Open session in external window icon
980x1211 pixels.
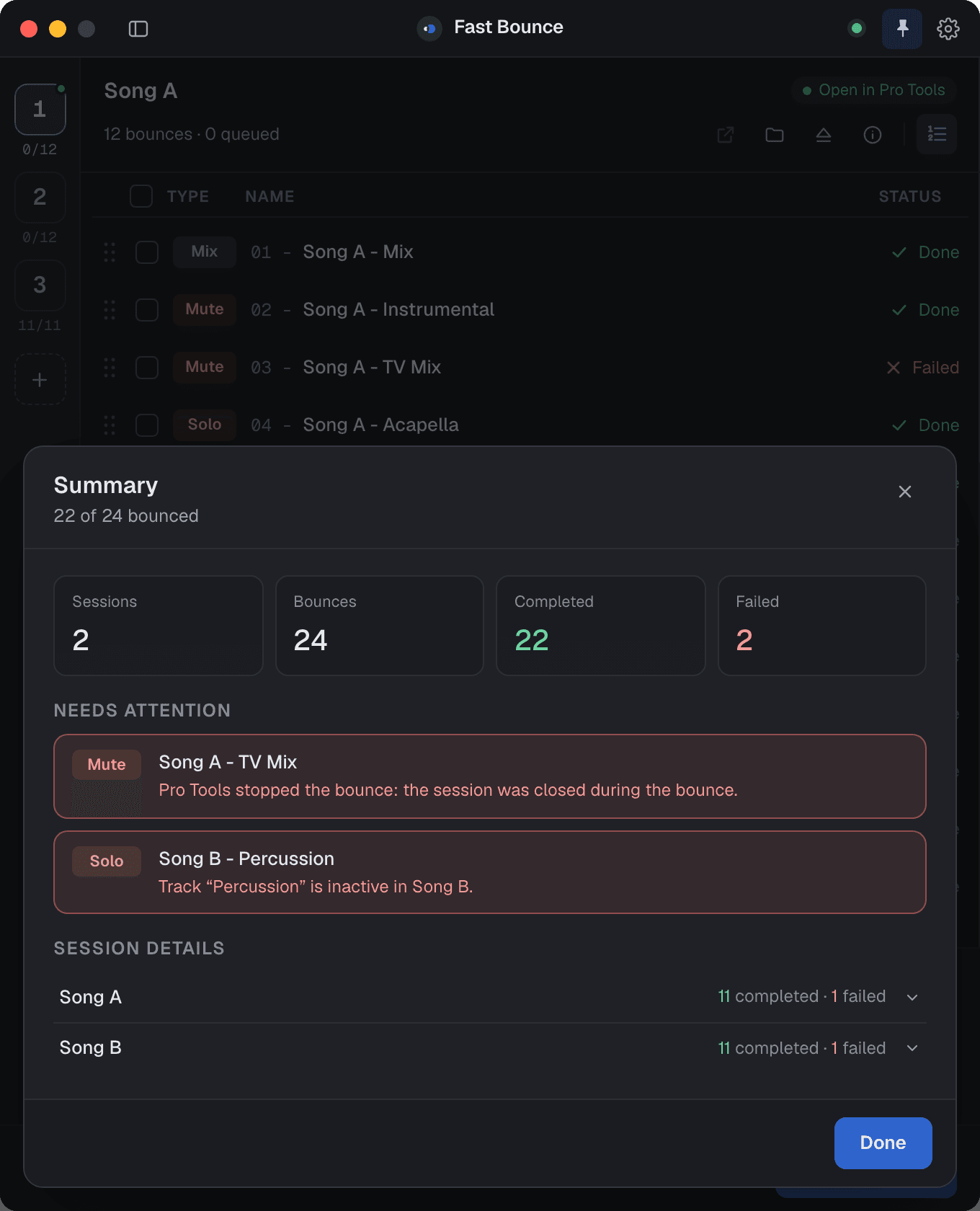tap(726, 135)
